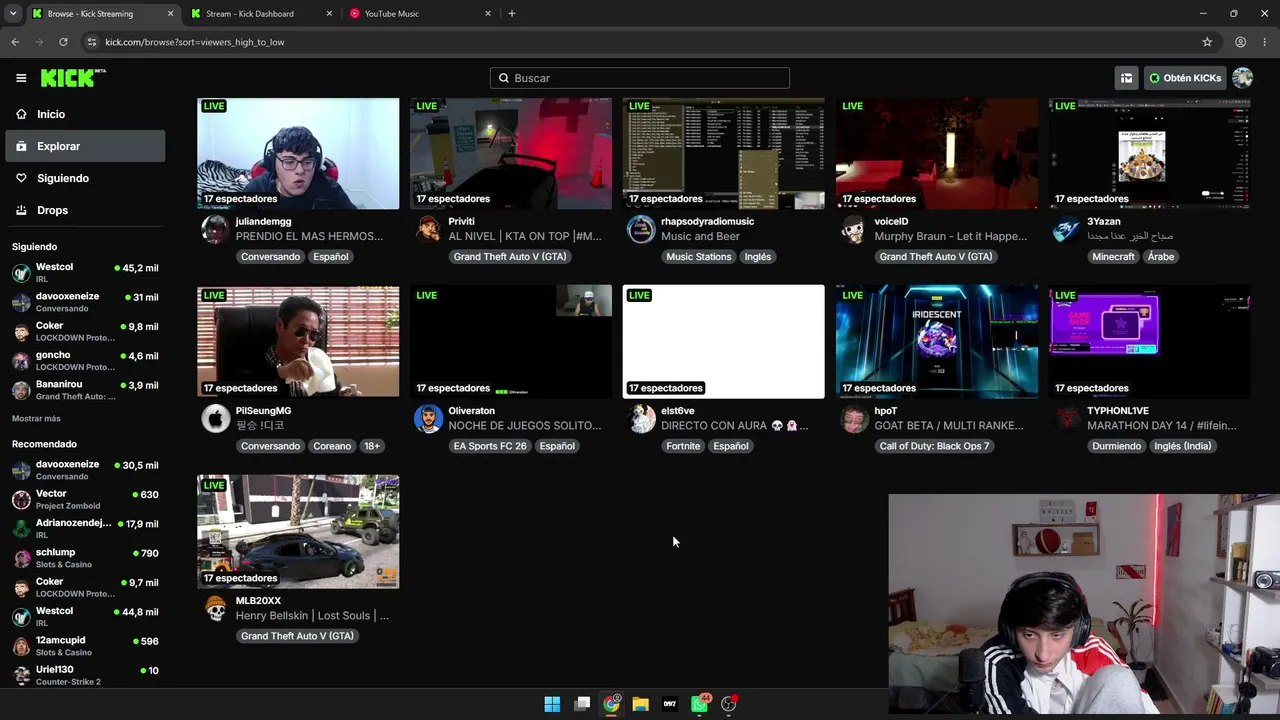
Task: Open the hamburger sidebar menu
Action: (x=21, y=78)
